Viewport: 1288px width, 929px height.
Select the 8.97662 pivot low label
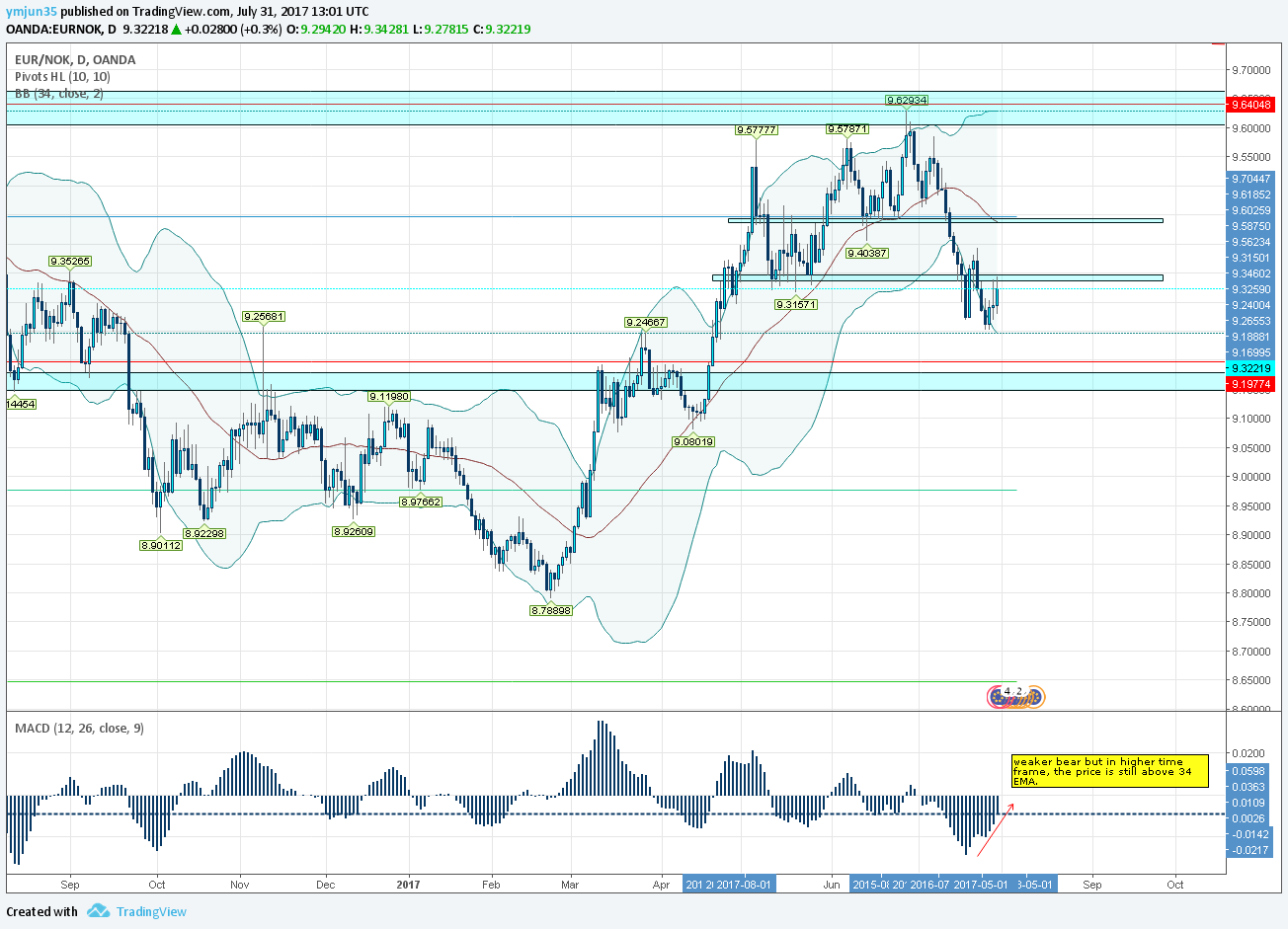[420, 502]
